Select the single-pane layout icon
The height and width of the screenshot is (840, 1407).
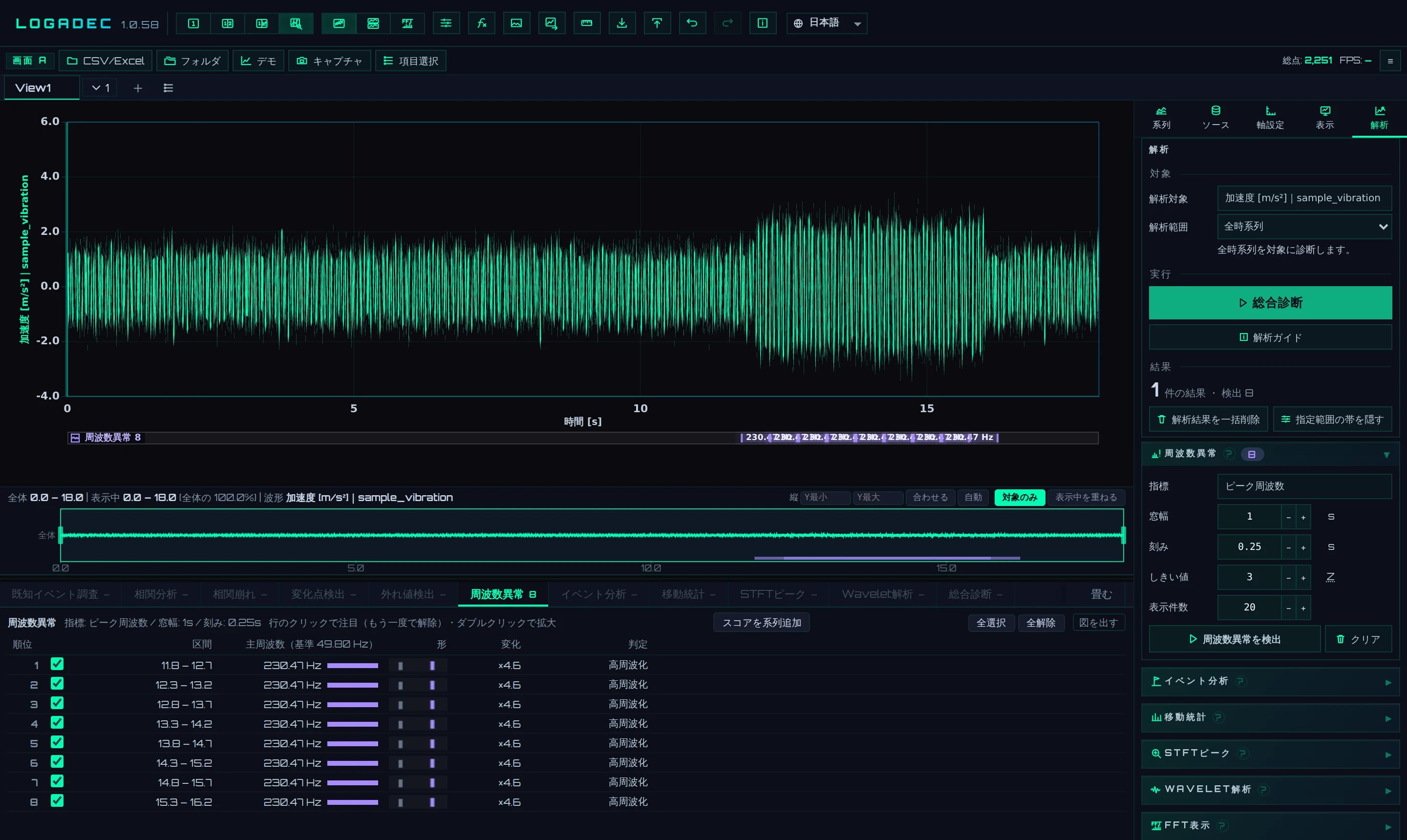click(193, 23)
